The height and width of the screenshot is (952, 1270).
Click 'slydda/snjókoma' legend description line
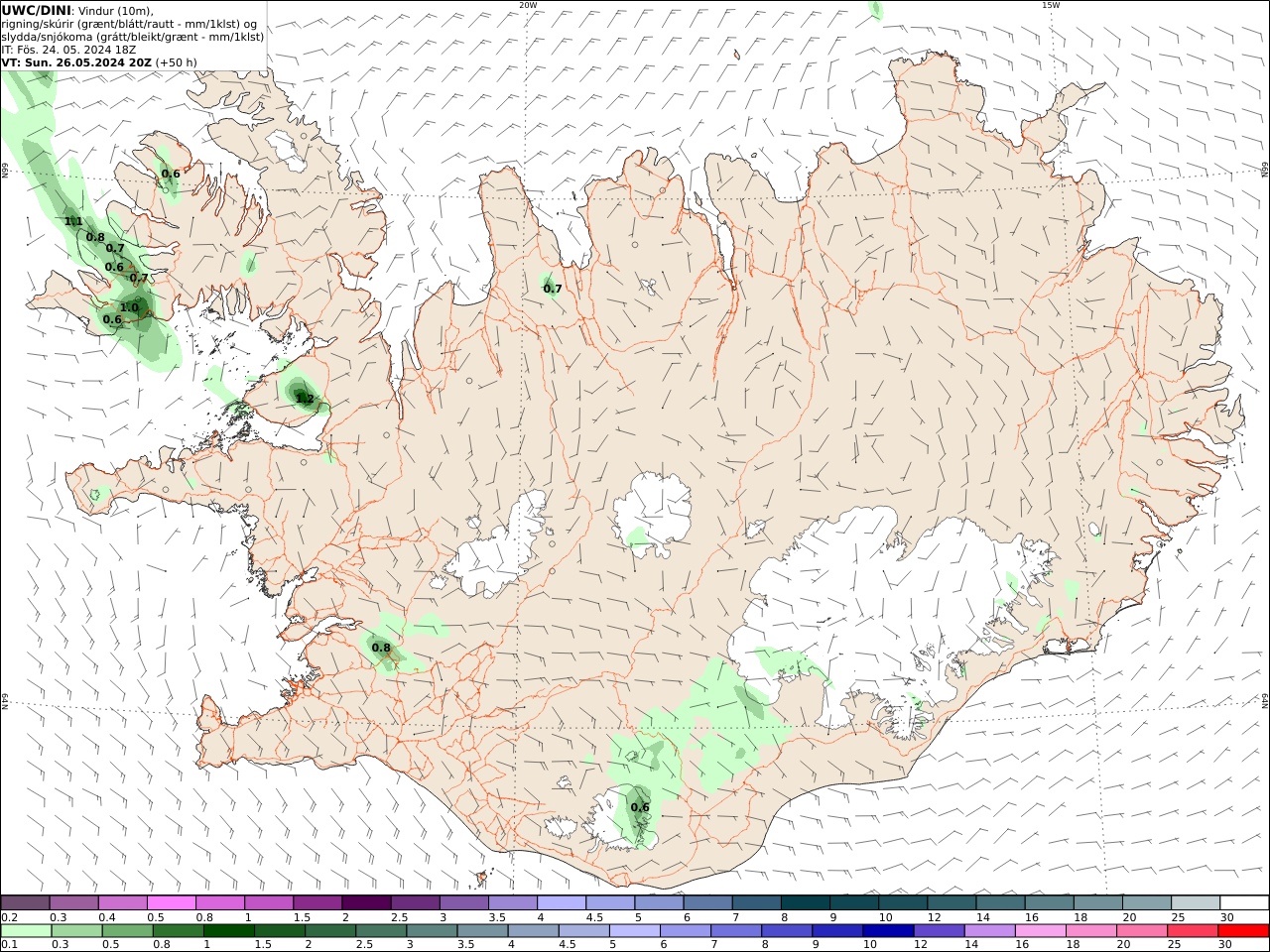(132, 36)
